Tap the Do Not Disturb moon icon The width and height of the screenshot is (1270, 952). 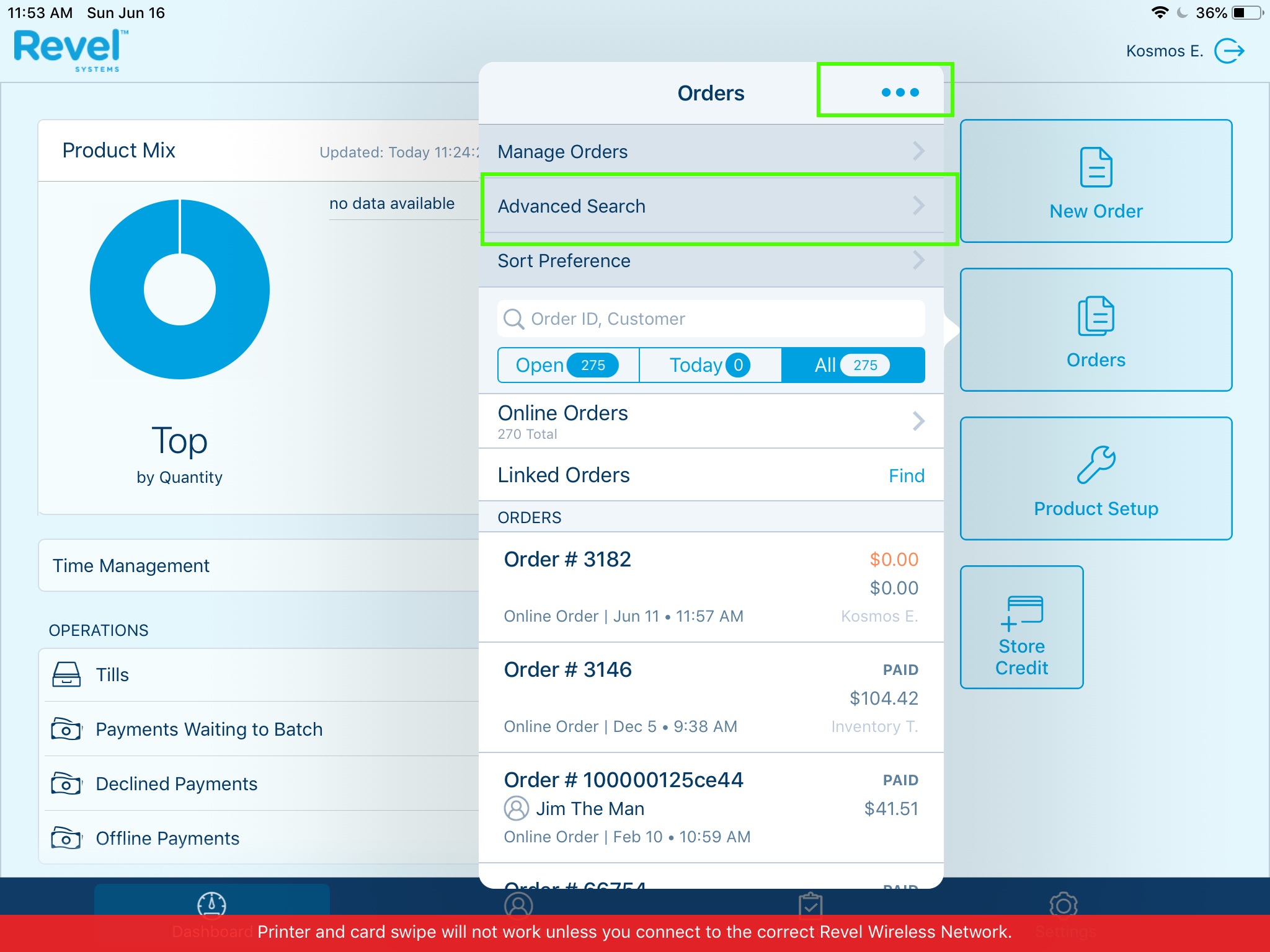[1182, 12]
